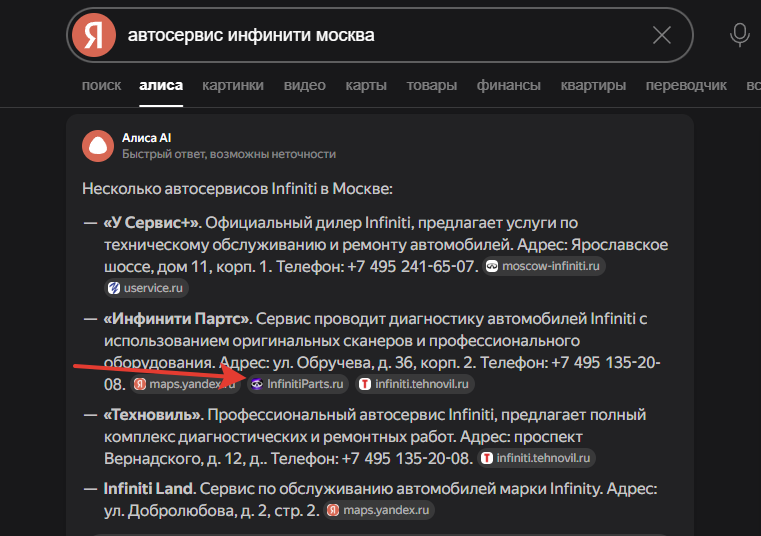Click the Yandex logo icon
This screenshot has height=536, width=761.
[x=94, y=36]
